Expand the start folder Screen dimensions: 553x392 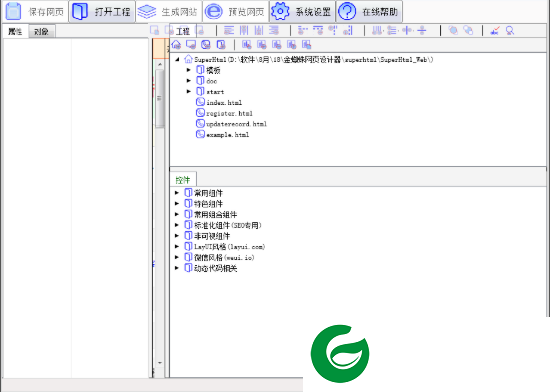189,91
